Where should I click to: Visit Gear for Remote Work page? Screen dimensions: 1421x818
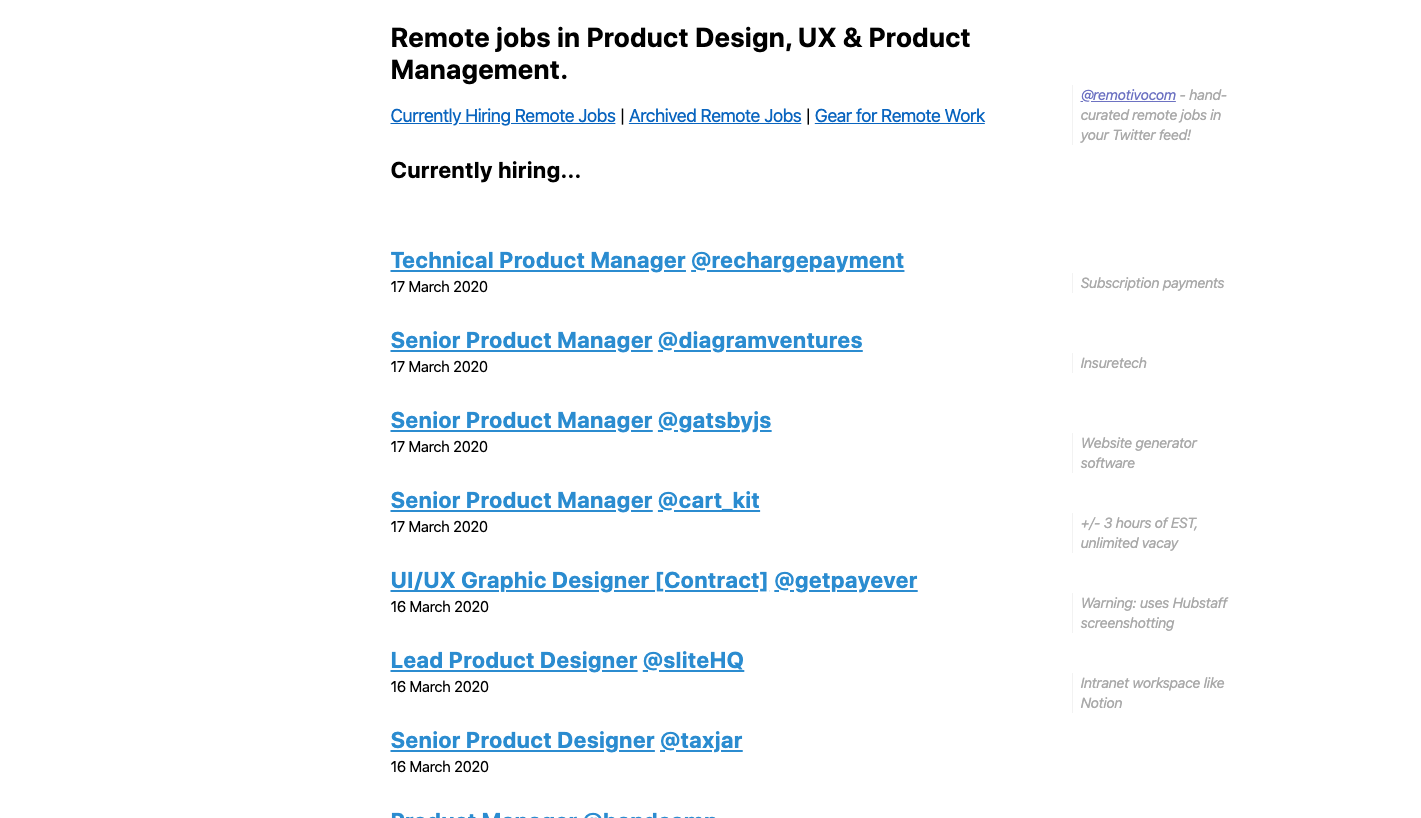[x=900, y=116]
